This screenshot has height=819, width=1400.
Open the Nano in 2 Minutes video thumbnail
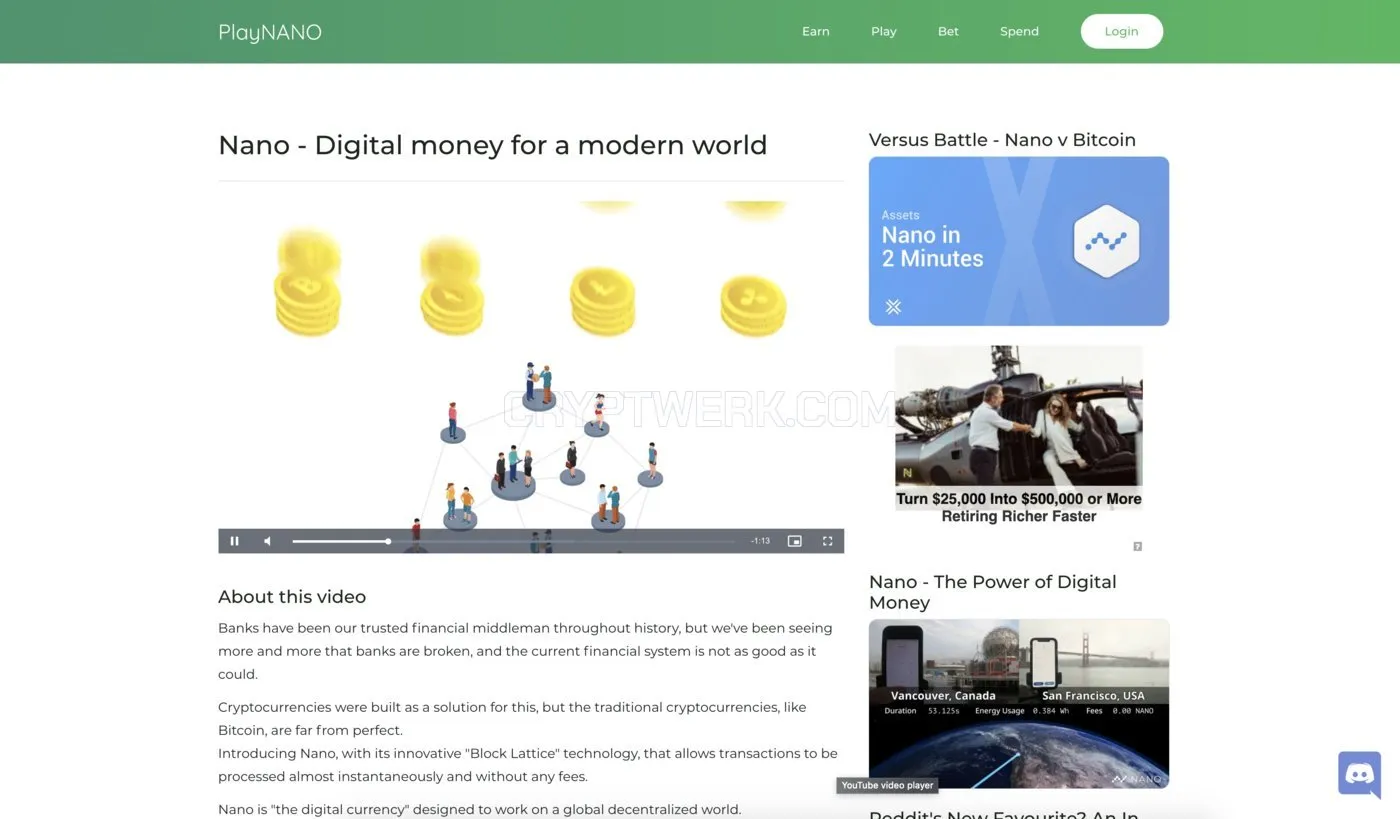1019,241
